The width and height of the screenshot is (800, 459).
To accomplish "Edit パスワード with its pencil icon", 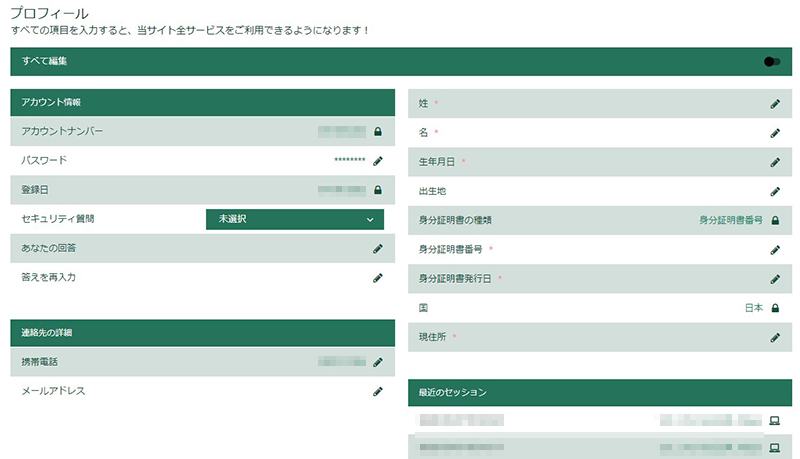I will coord(378,161).
